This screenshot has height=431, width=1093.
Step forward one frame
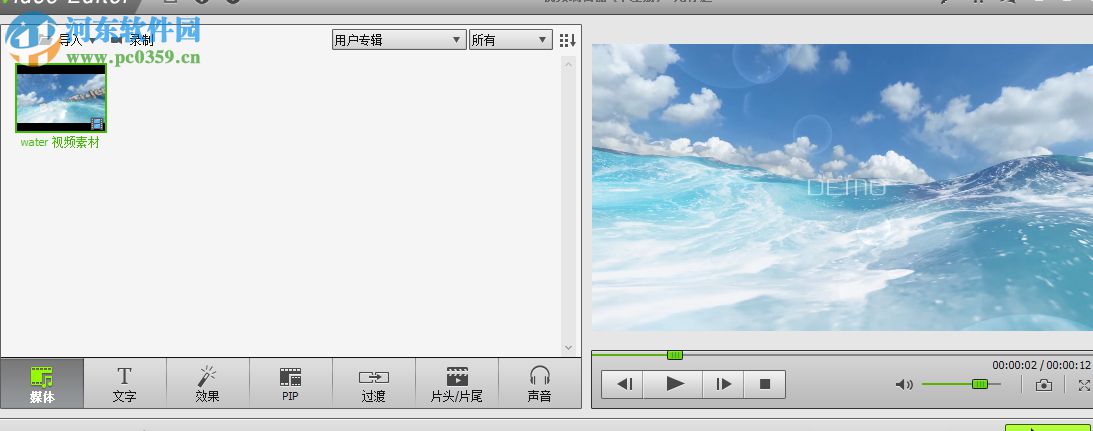[723, 384]
